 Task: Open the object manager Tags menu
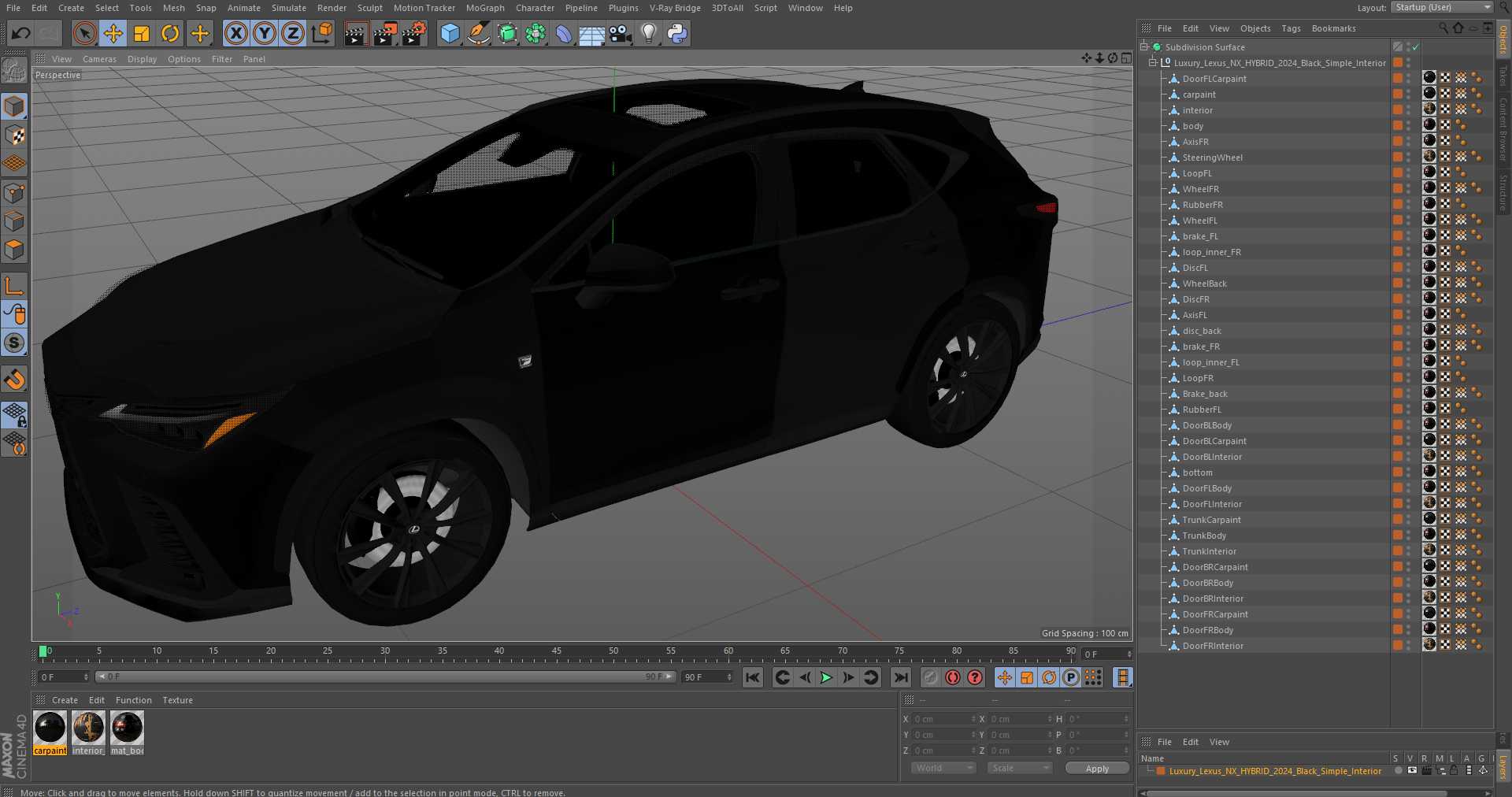click(x=1291, y=28)
